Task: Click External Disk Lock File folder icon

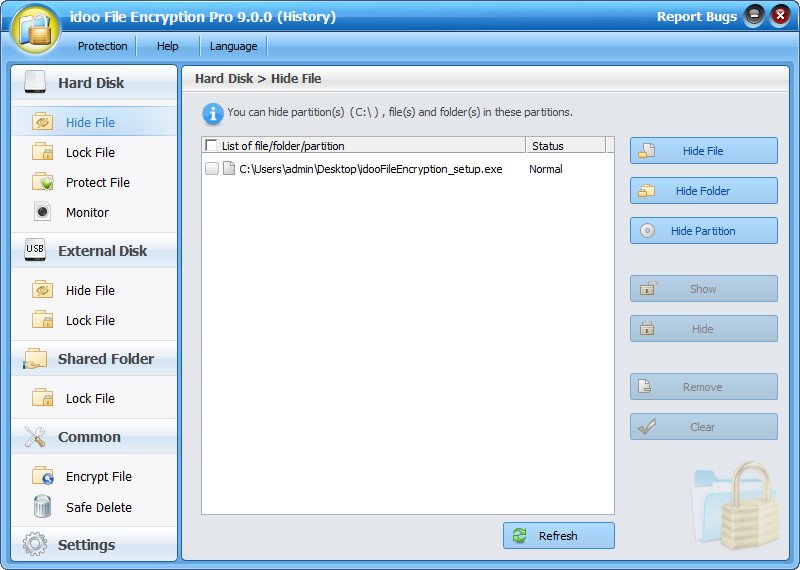Action: [42, 320]
